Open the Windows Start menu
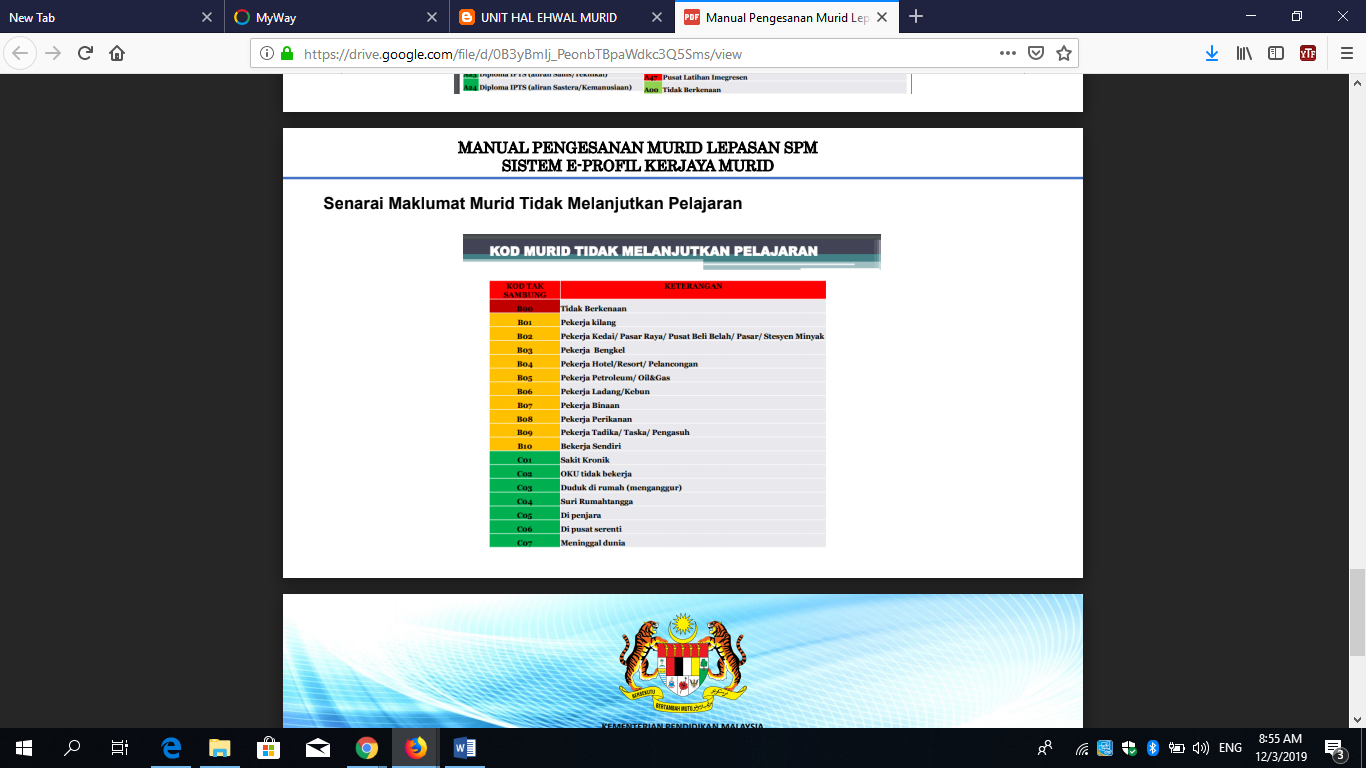Image resolution: width=1366 pixels, height=768 pixels. [x=24, y=747]
